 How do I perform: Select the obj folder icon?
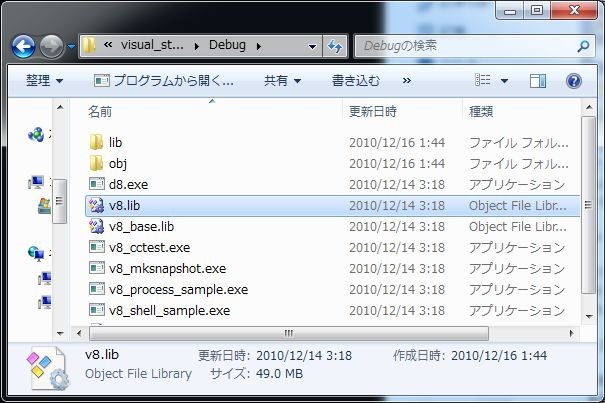[96, 163]
